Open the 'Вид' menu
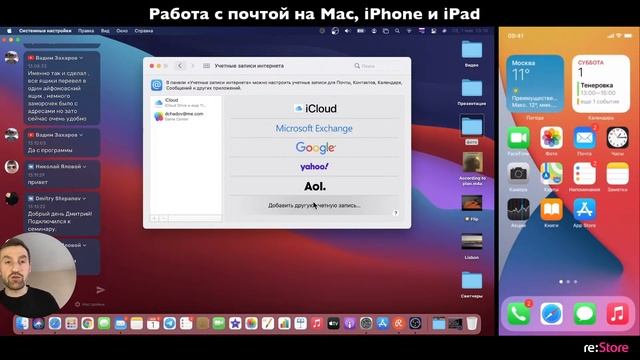This screenshot has height=360, width=640. tap(105, 31)
